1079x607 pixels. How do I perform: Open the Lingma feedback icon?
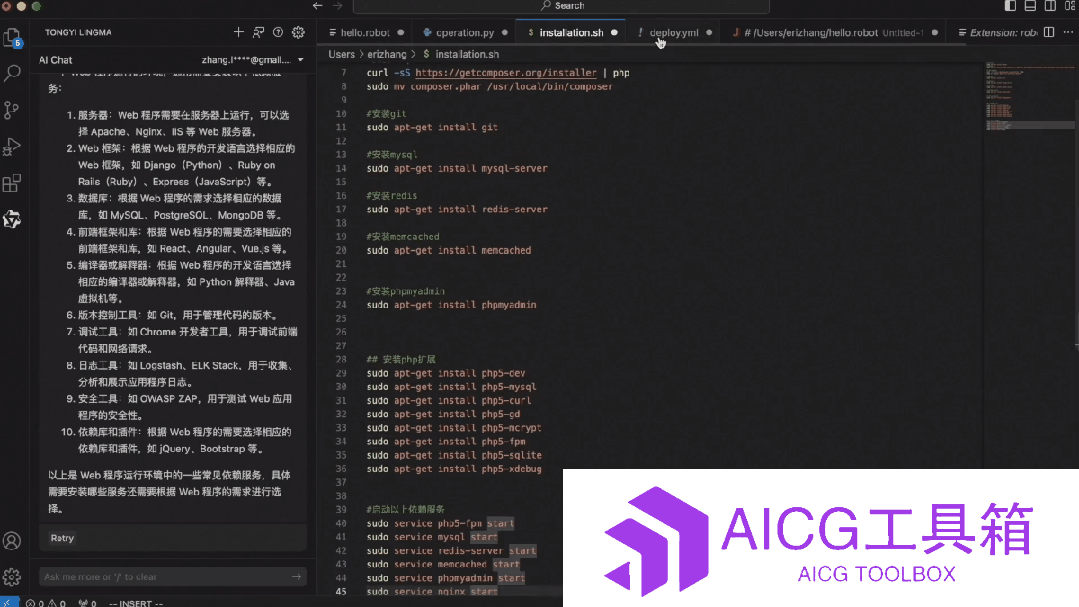pyautogui.click(x=258, y=32)
